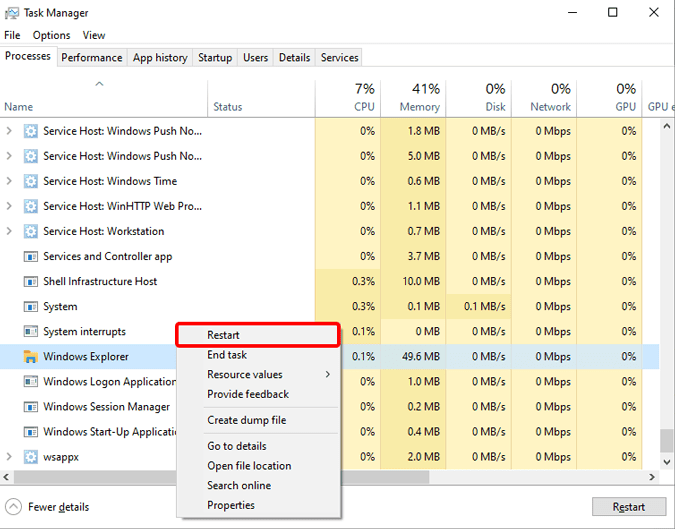The width and height of the screenshot is (675, 529).
Task: Click the gear icon of Service Host: Windows Time
Action: click(x=31, y=181)
